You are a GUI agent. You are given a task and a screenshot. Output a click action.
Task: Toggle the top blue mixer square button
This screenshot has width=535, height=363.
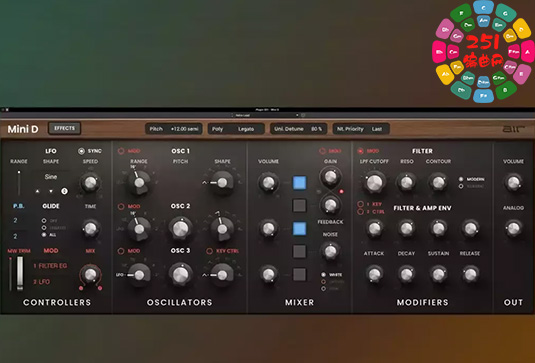299,183
